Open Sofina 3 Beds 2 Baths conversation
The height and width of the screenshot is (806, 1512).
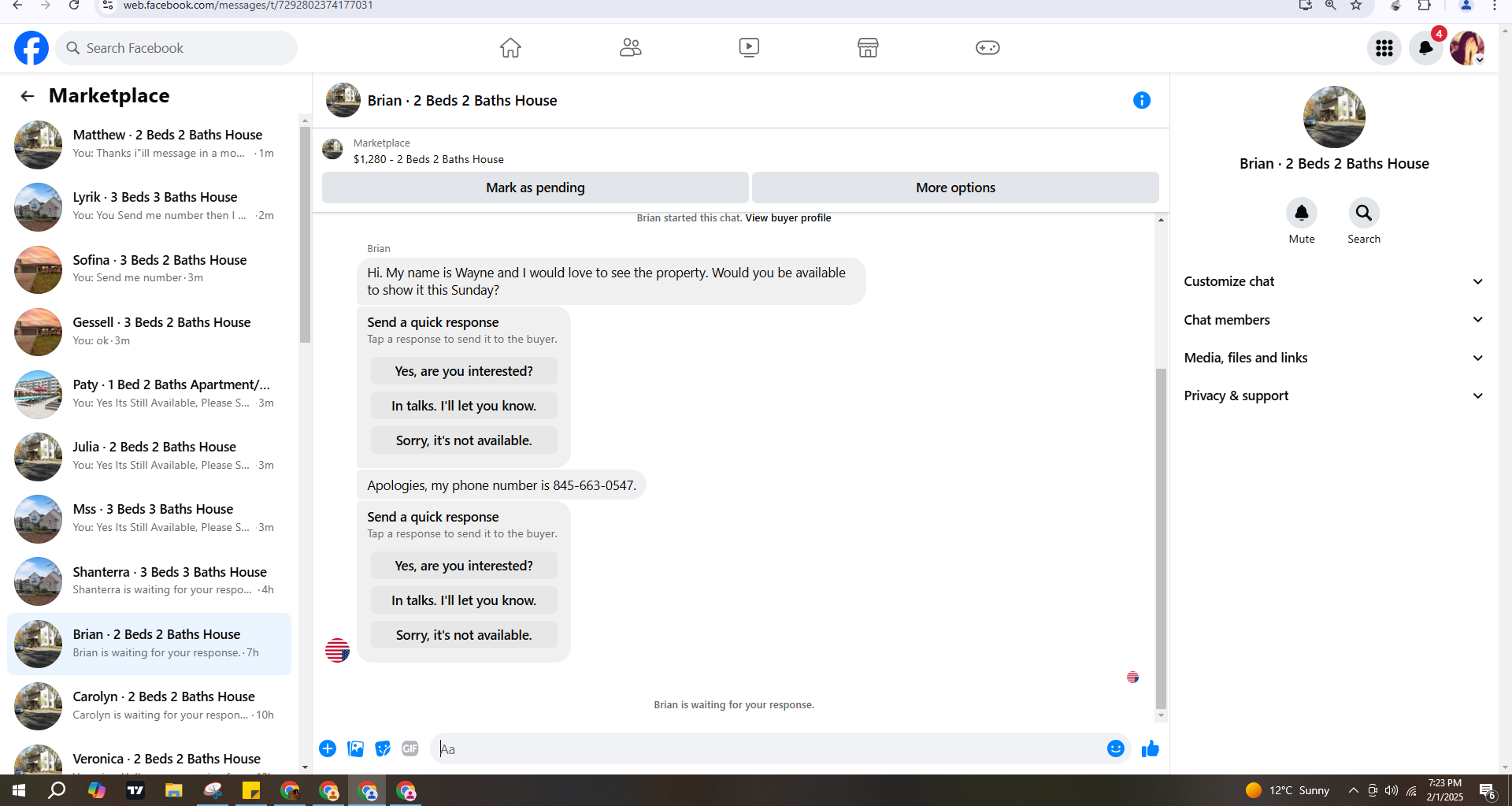tap(149, 269)
